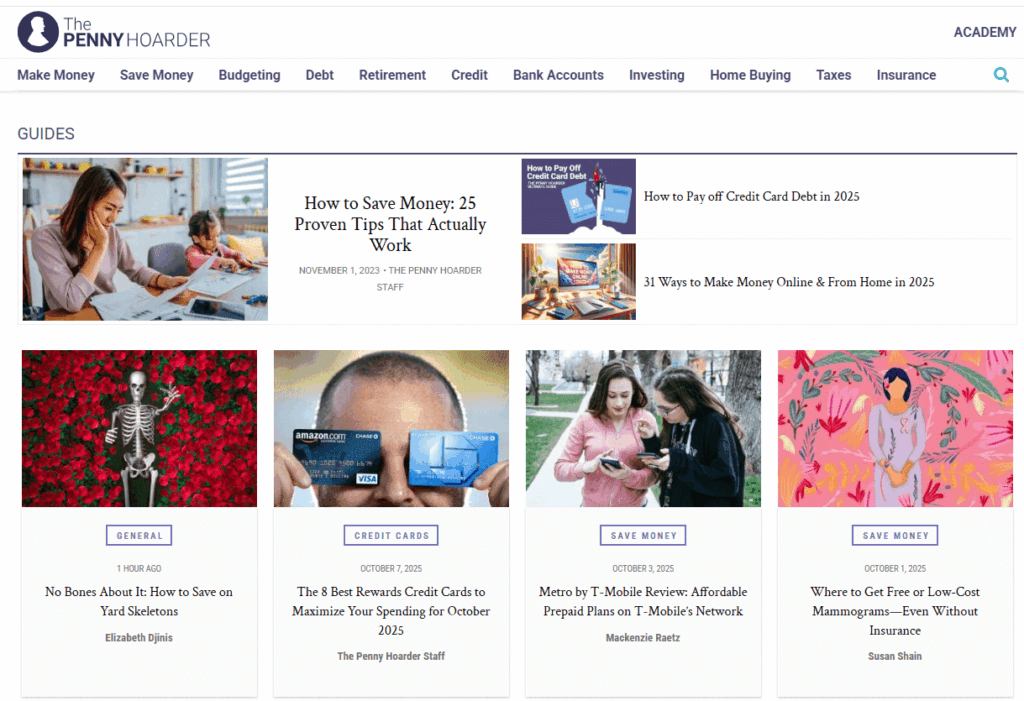Open Home Buying in the navigation bar
The width and height of the screenshot is (1024, 701).
pyautogui.click(x=750, y=75)
